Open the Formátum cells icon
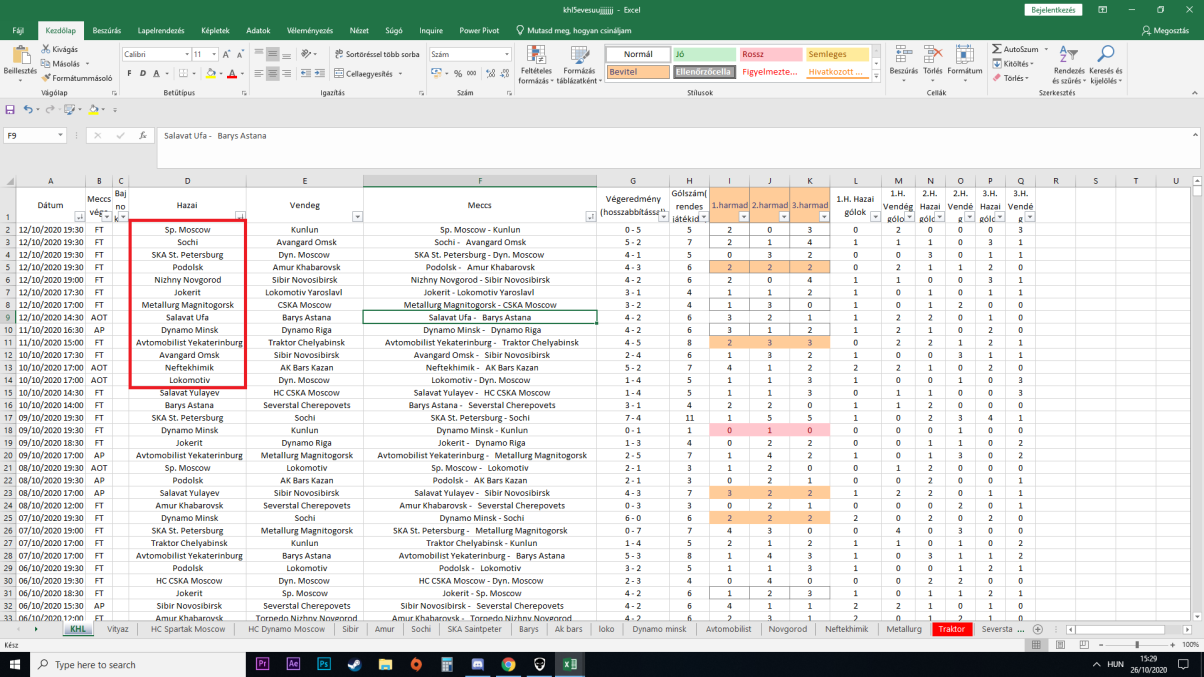1204x677 pixels. 964,56
